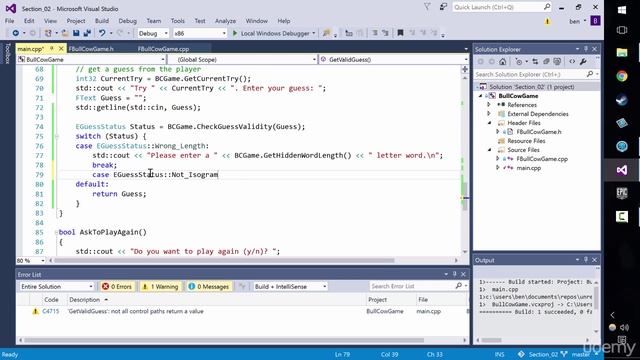Select FBullCowGame.cpp in Solution Explorer
This screenshot has height=360, width=640.
pos(542,159)
